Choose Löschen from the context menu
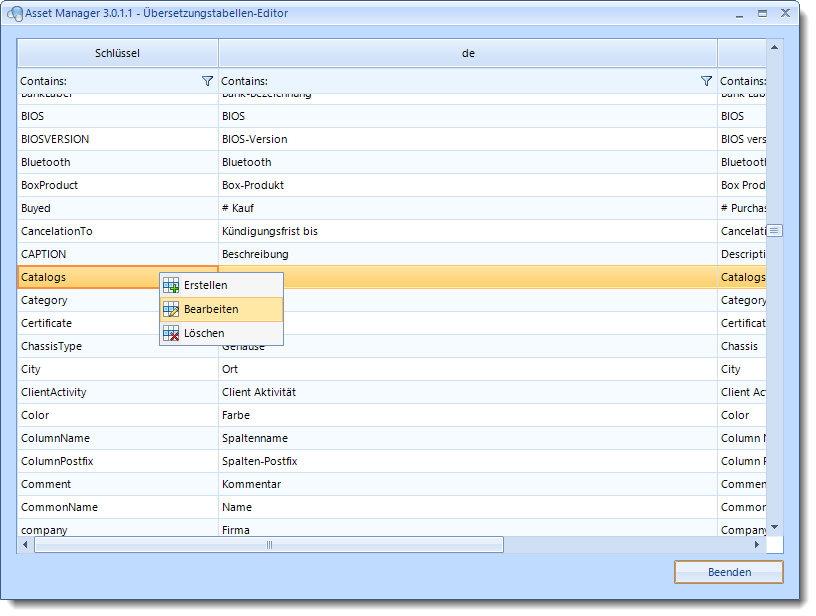 [222, 333]
